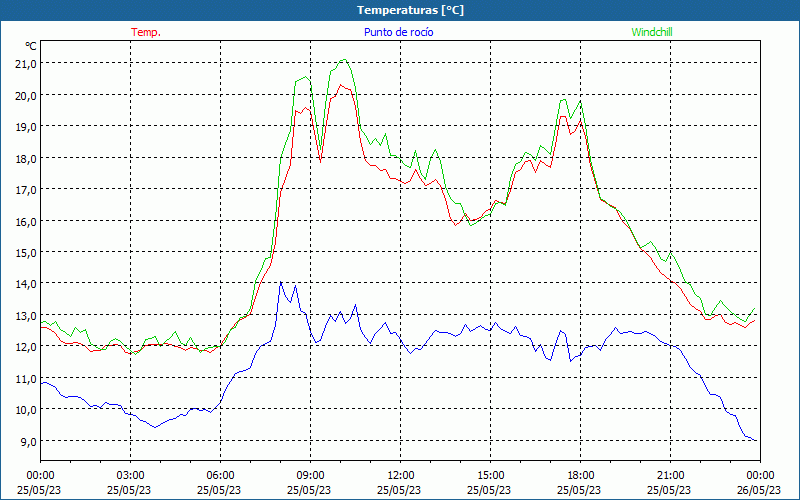
Task: Click the °C unit label on axis
Action: pos(31,46)
